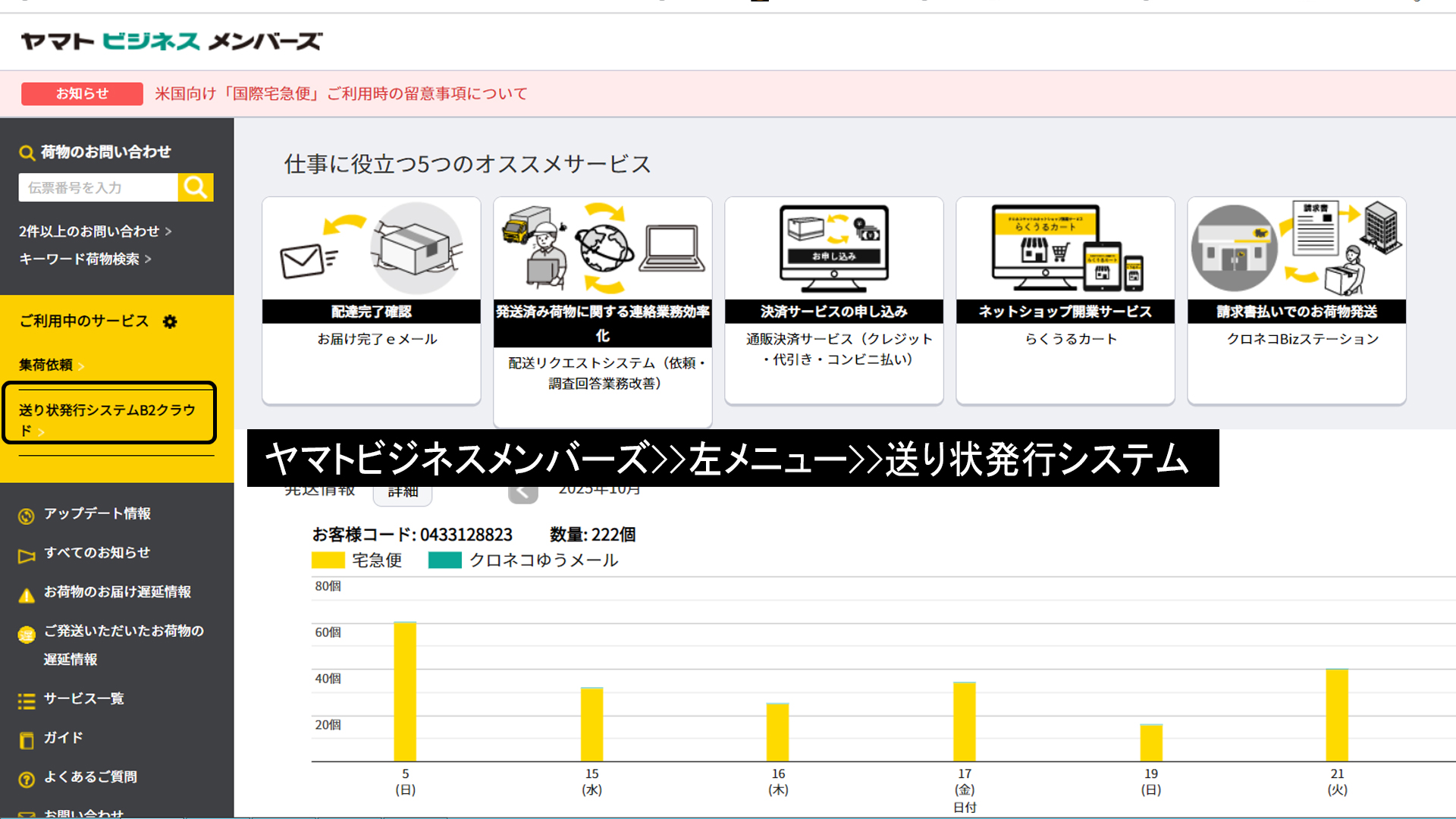
Task: Click the warning triangle for お届け遅延情報
Action: pos(27,595)
